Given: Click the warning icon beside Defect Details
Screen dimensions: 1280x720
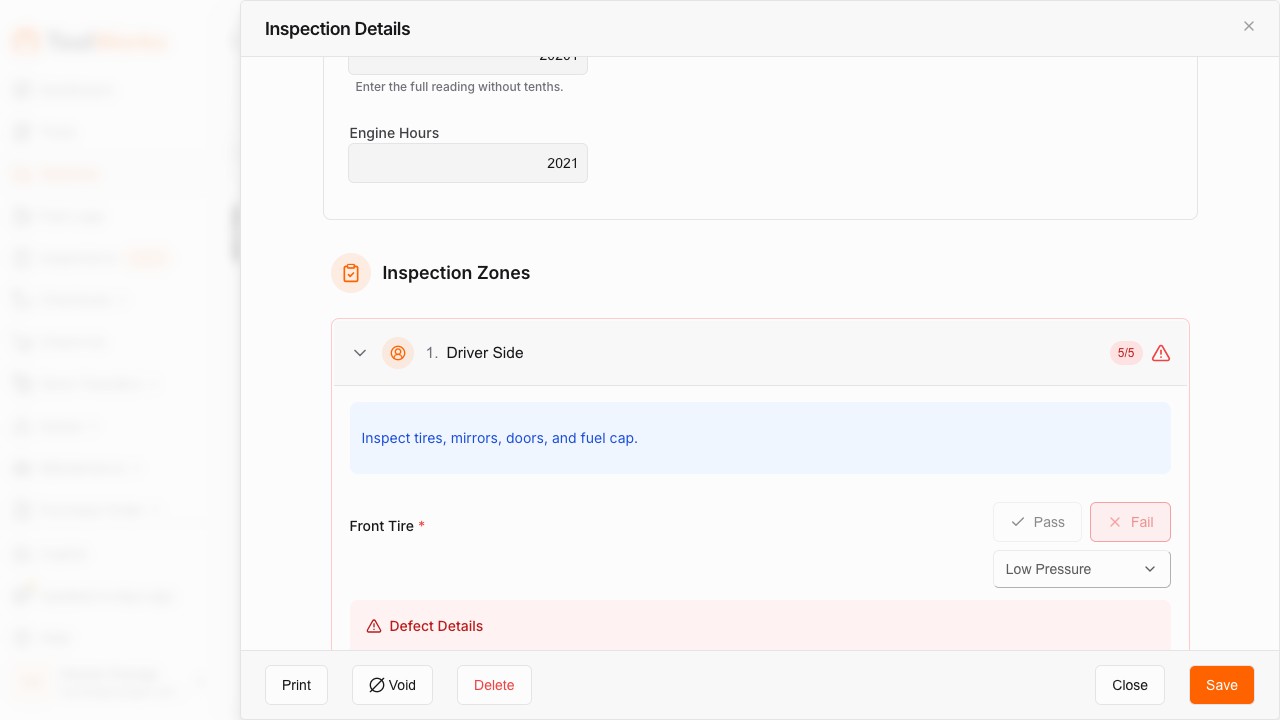Looking at the screenshot, I should click(x=374, y=626).
